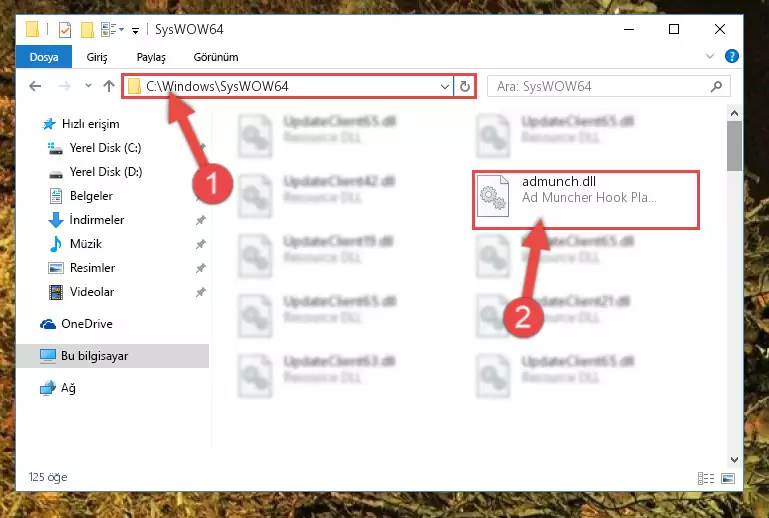Open the blue Help icon

[731, 56]
